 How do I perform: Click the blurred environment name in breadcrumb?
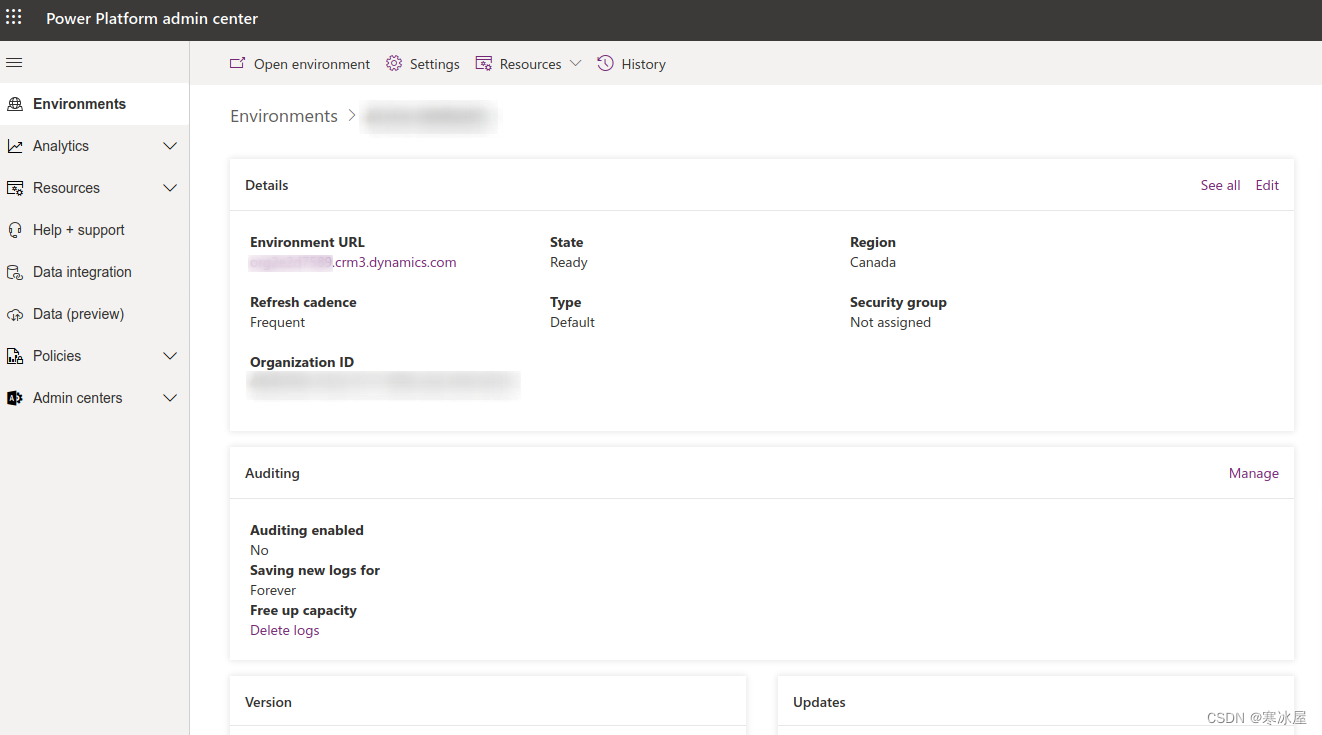click(430, 117)
